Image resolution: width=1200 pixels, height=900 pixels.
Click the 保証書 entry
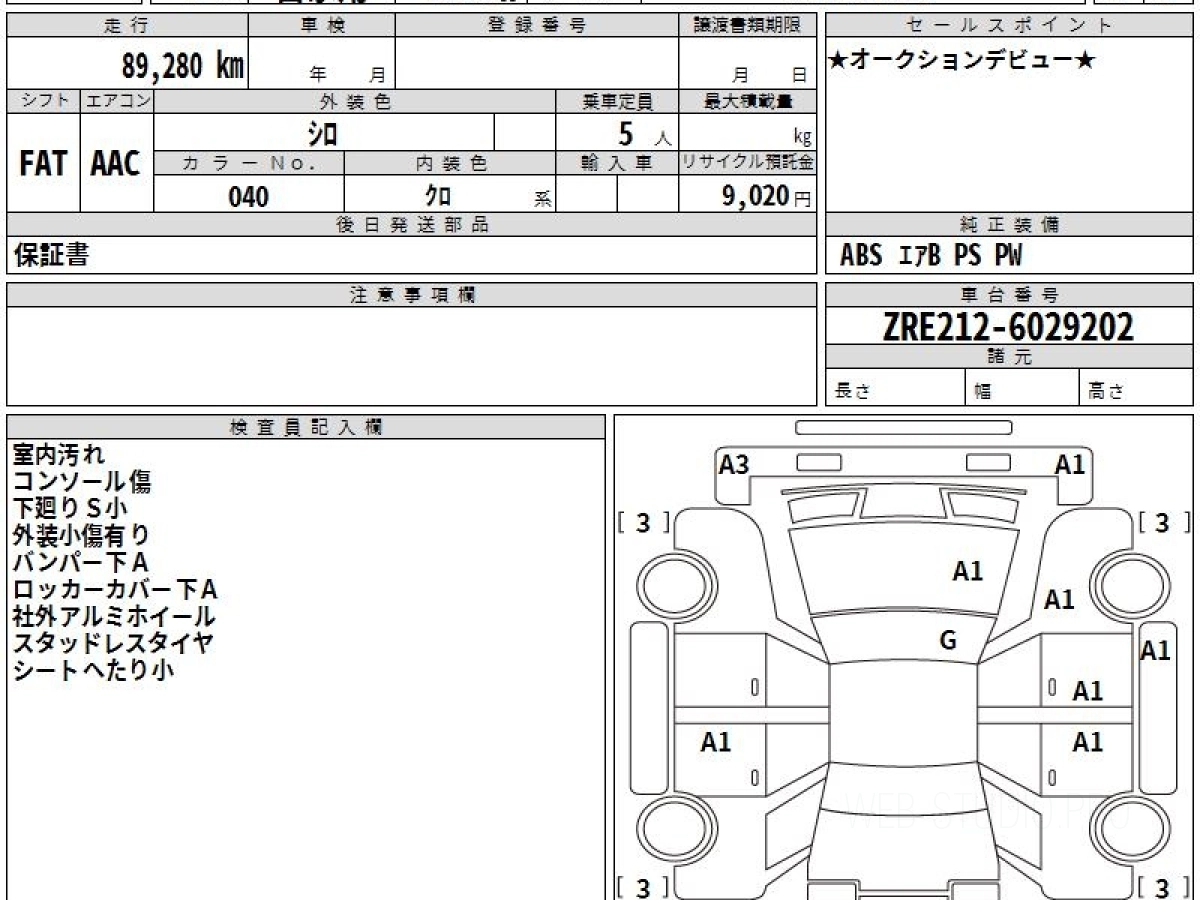(51, 255)
